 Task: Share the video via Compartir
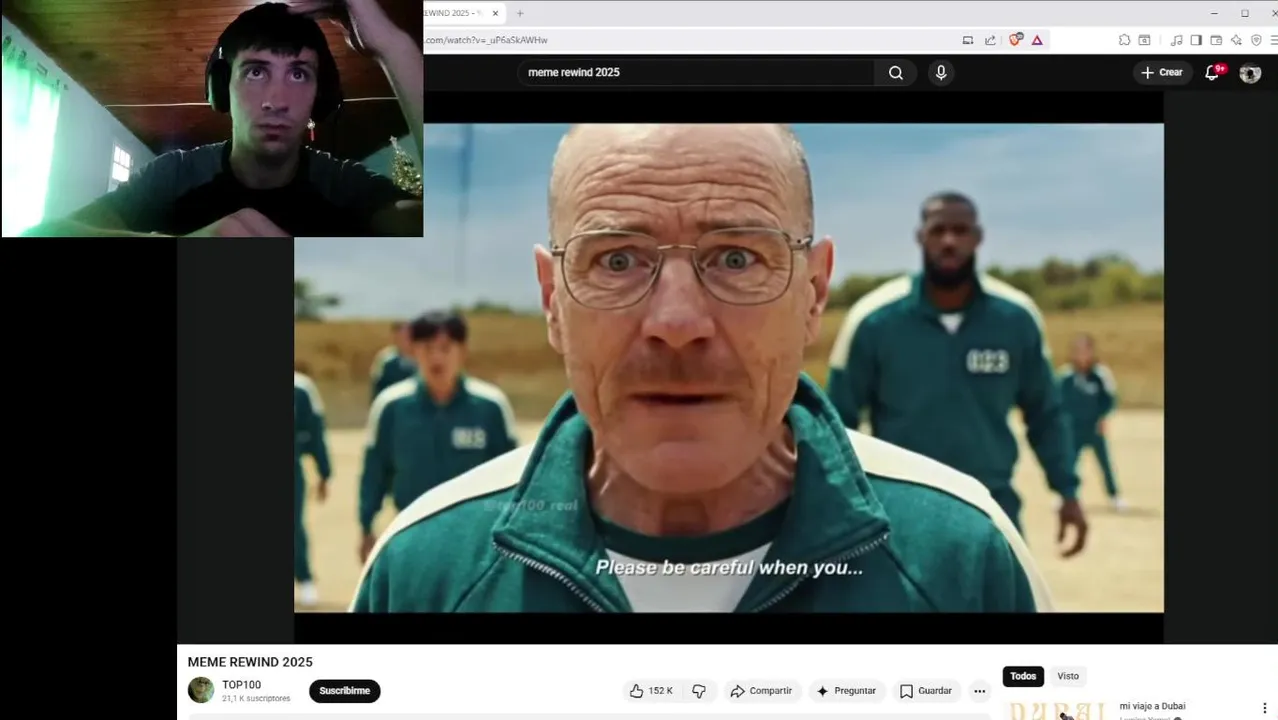pyautogui.click(x=761, y=691)
